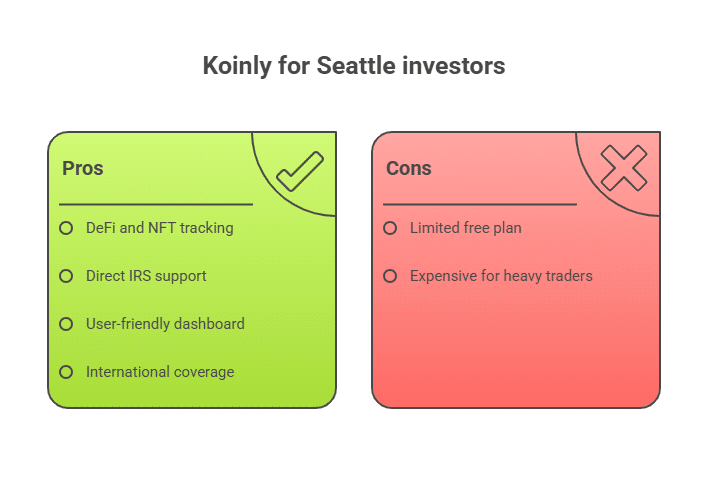Click the Limited free plan text
The height and width of the screenshot is (480, 708).
pyautogui.click(x=466, y=228)
